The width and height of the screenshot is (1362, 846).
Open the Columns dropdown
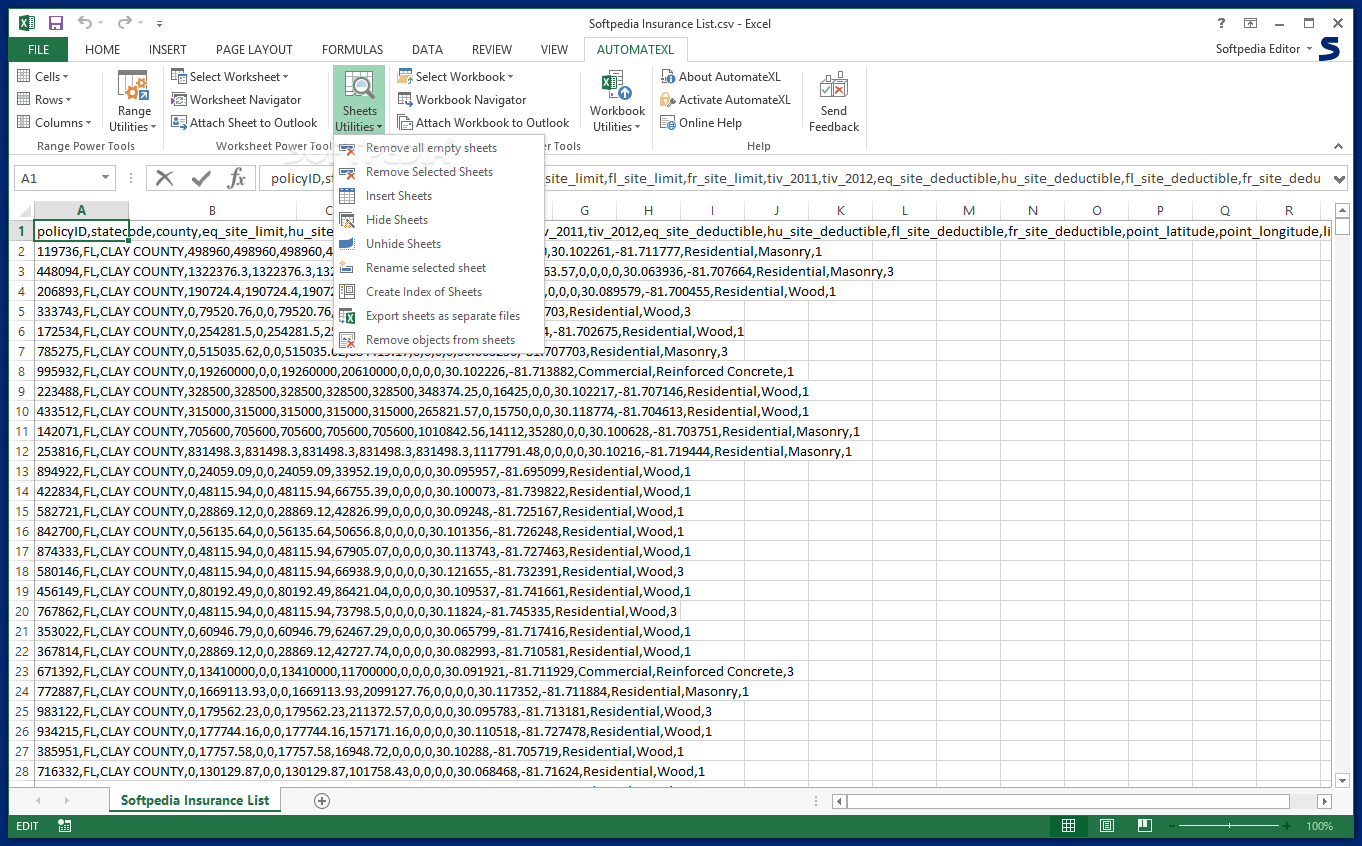click(54, 123)
